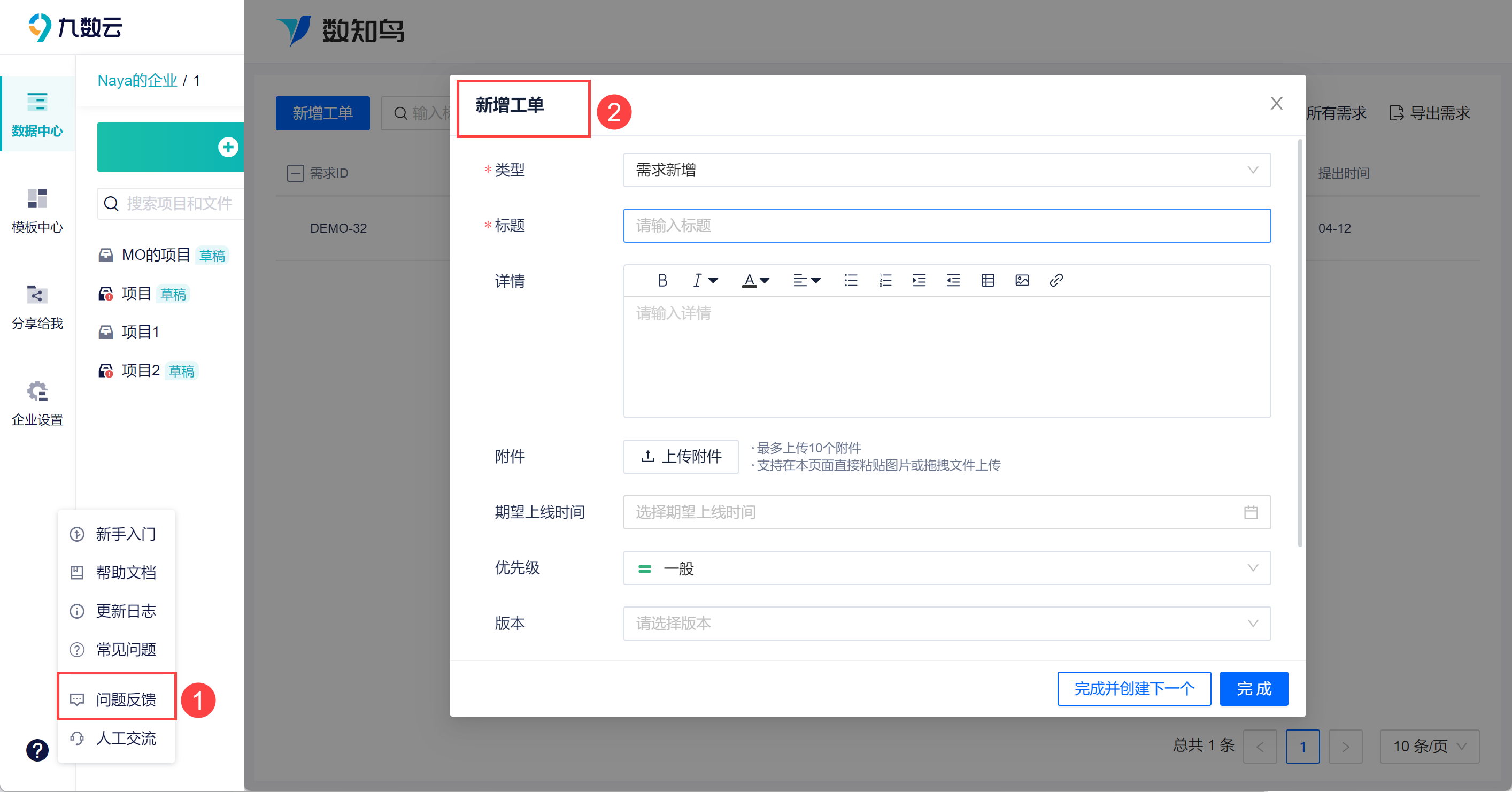Click the Bold formatting icon
Image resolution: width=1512 pixels, height=792 pixels.
click(662, 281)
